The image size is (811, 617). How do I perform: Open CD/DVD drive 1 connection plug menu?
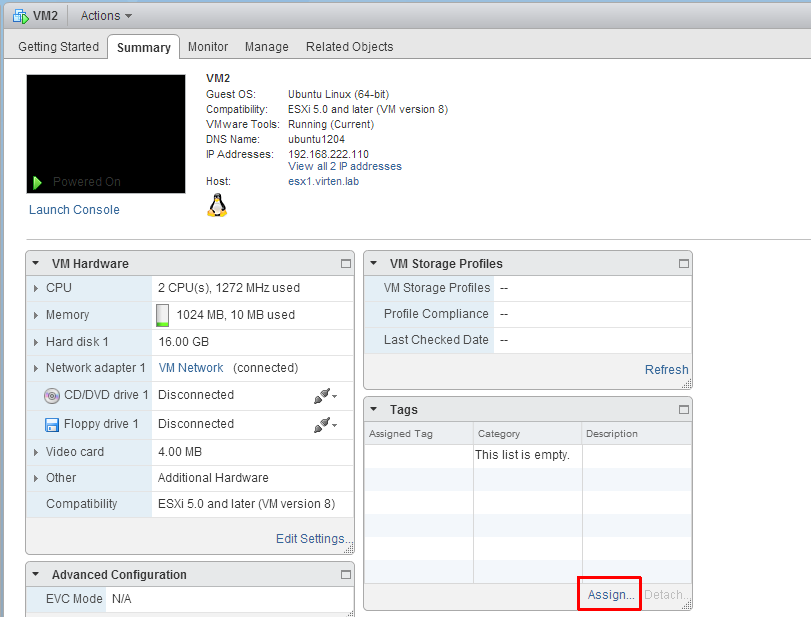(x=325, y=396)
